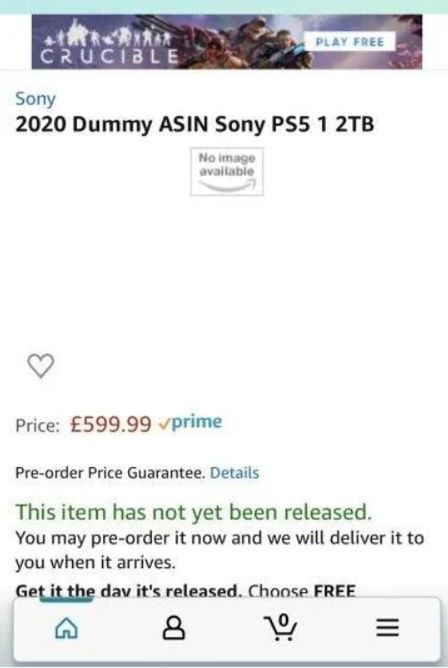Open Pre-order Price Guarantee Details link
The width and height of the screenshot is (448, 668).
coord(234,473)
